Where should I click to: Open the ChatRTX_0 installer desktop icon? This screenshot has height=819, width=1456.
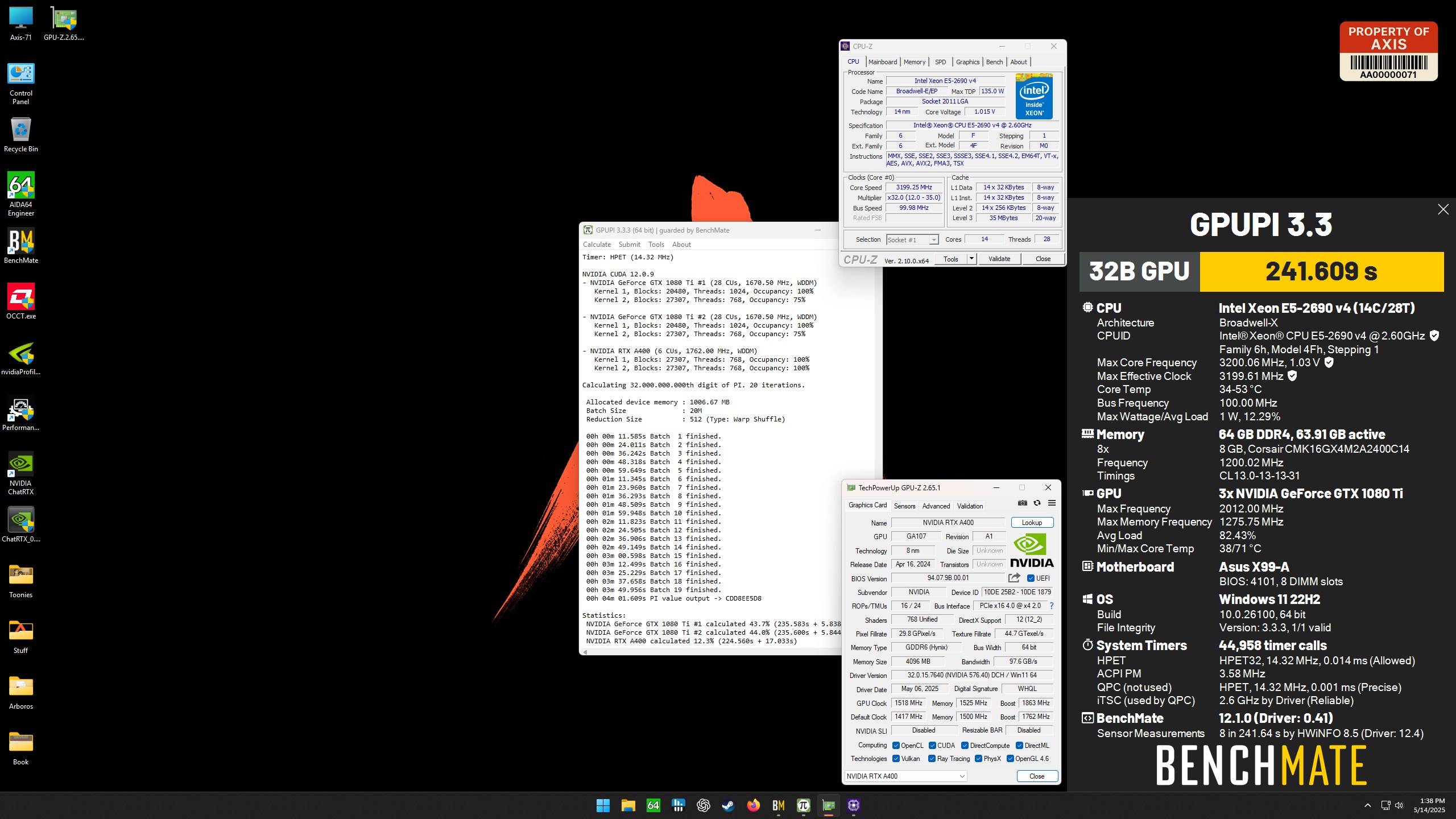(x=21, y=524)
